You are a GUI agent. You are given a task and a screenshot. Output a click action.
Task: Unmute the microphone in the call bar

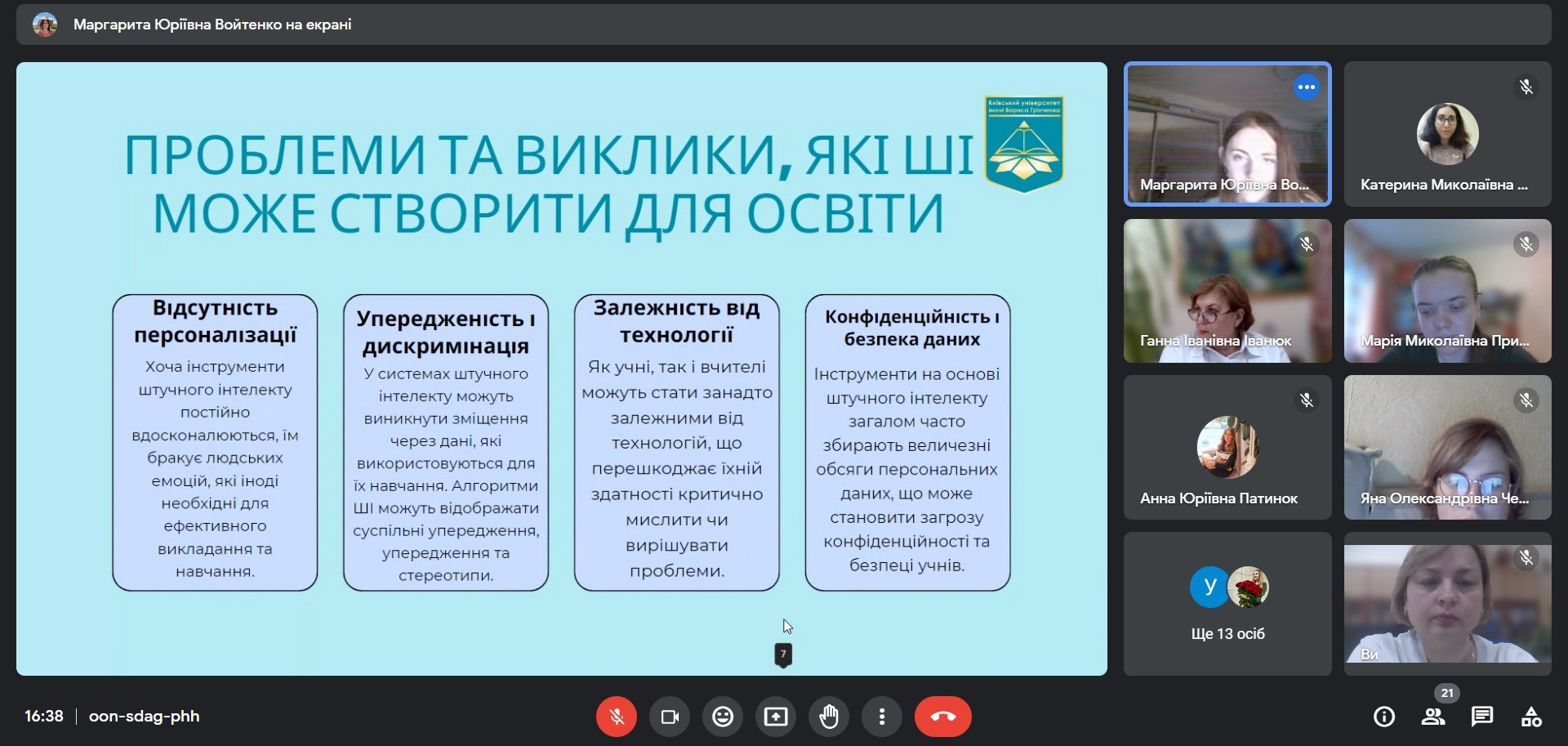[617, 717]
